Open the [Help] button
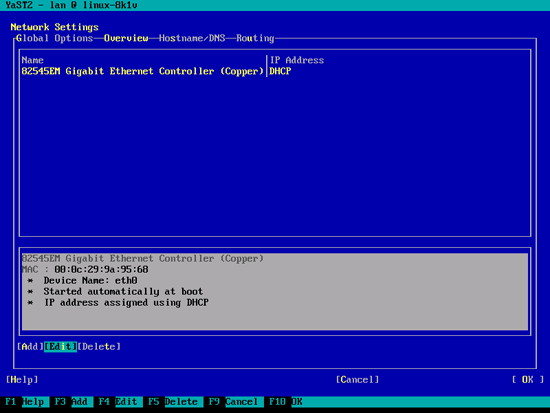550x413 pixels. (22, 380)
